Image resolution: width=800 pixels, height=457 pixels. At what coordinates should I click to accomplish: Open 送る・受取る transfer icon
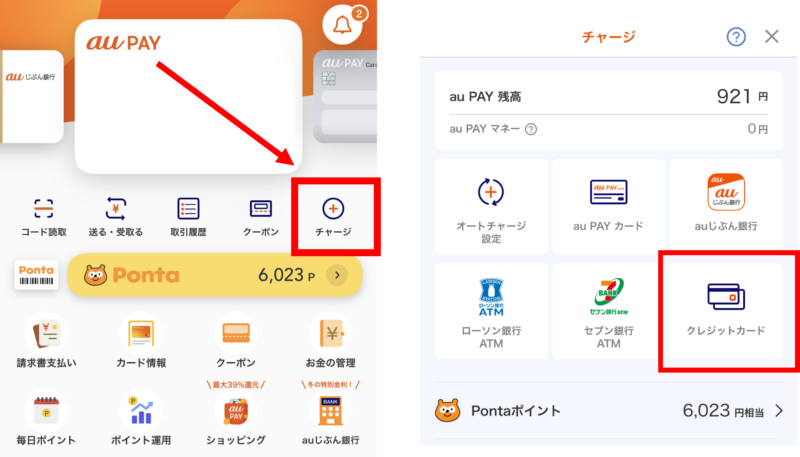pos(116,209)
